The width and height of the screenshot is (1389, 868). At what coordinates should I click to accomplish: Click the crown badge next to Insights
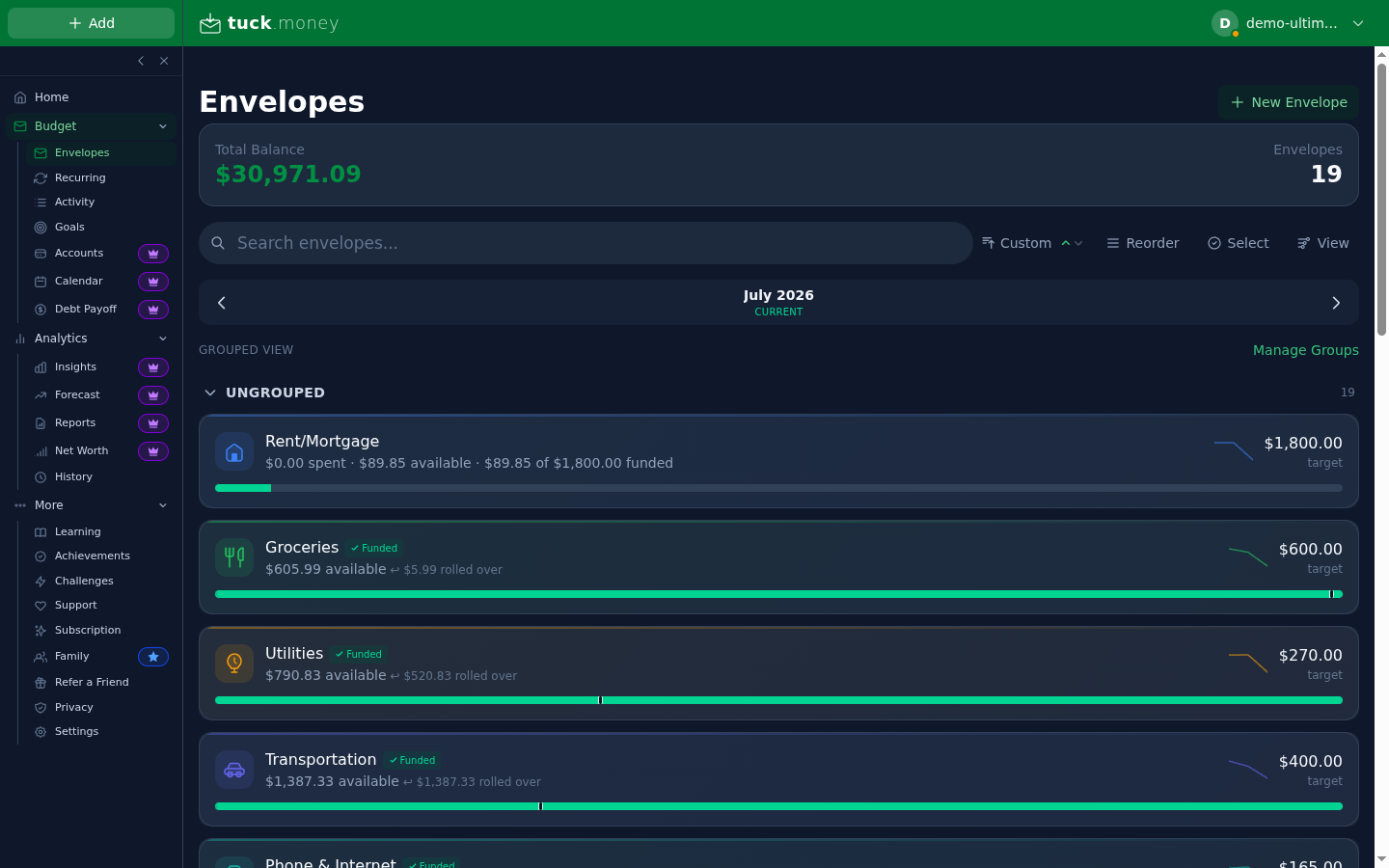[x=153, y=367]
